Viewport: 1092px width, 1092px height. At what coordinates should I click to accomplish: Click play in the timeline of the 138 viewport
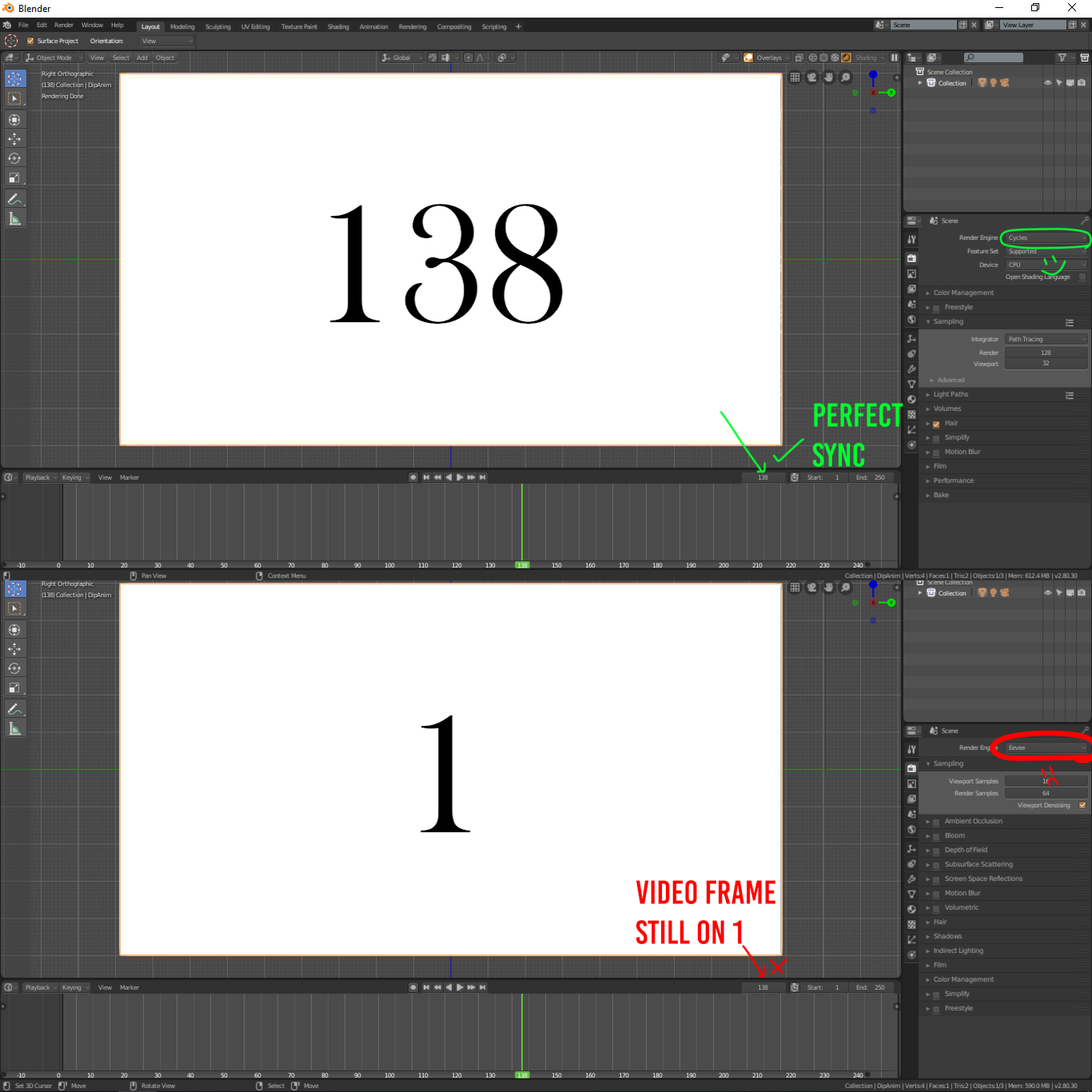click(x=460, y=477)
